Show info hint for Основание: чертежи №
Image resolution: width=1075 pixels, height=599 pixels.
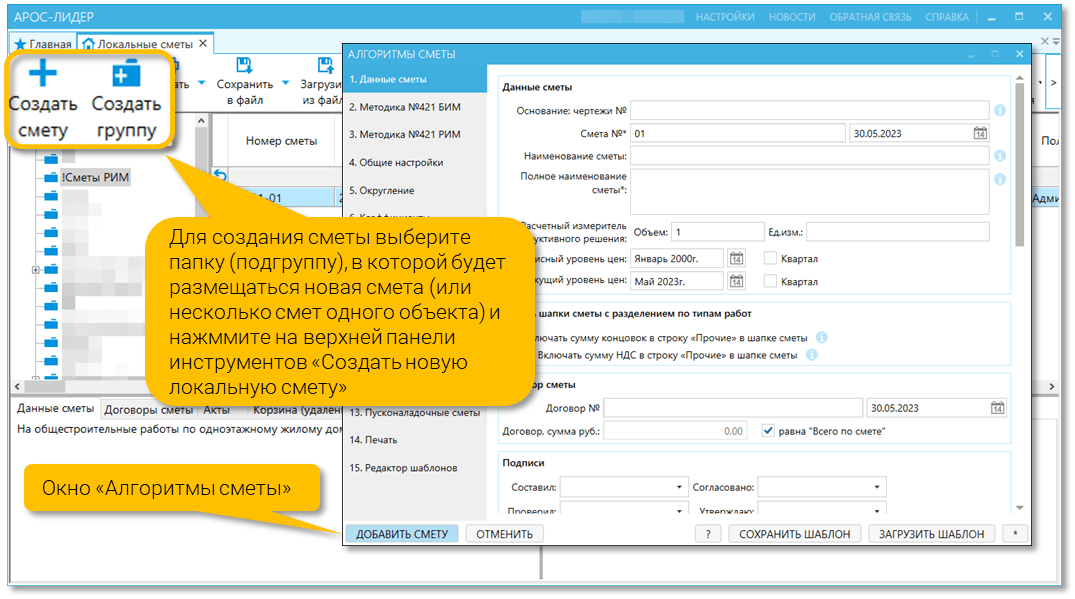1000,110
